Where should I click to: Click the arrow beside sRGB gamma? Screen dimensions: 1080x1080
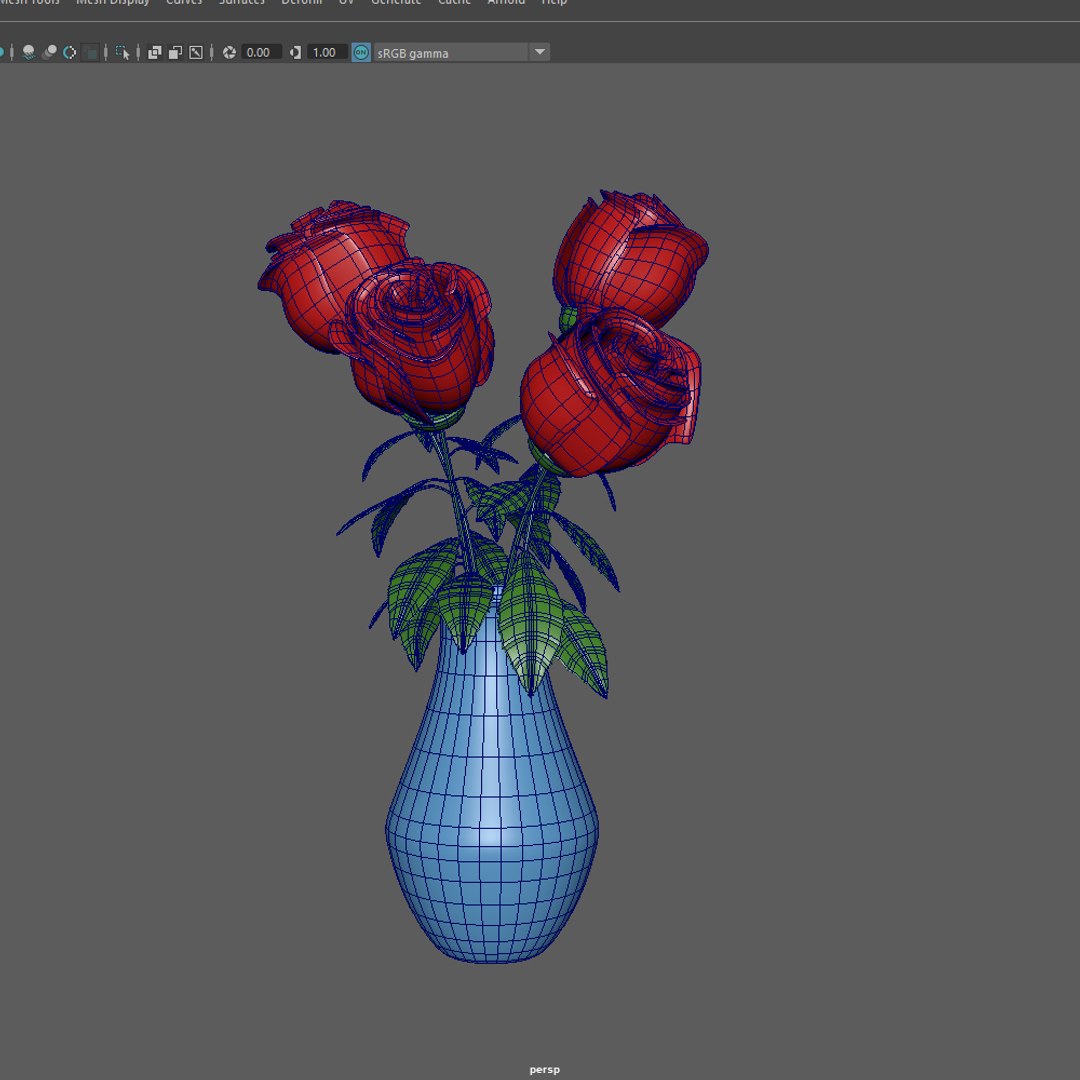540,52
